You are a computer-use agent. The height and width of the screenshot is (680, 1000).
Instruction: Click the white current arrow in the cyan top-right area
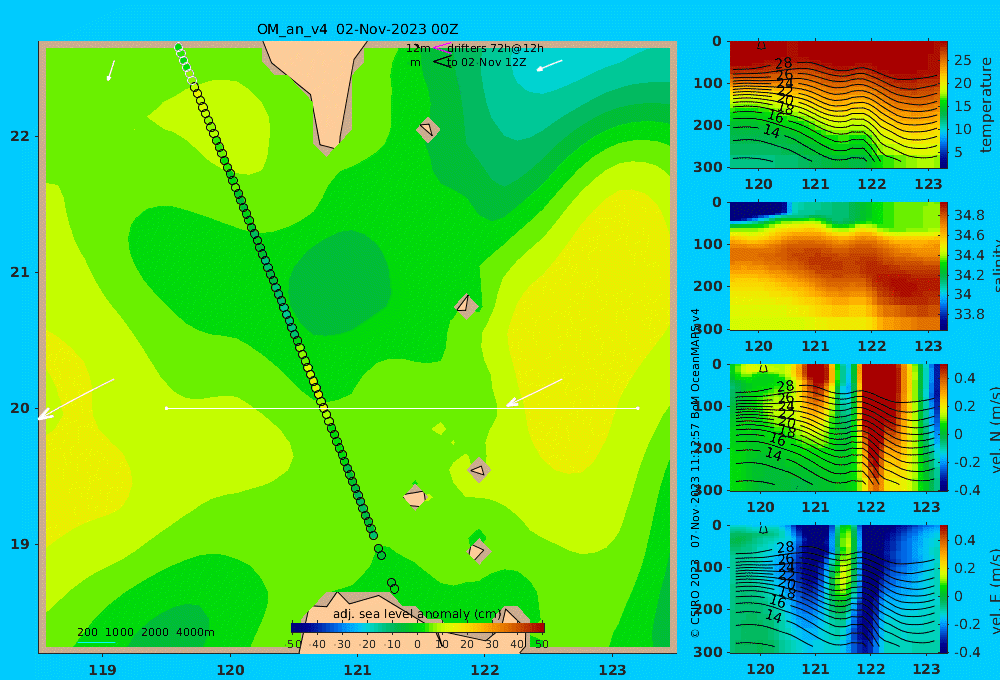click(x=549, y=65)
